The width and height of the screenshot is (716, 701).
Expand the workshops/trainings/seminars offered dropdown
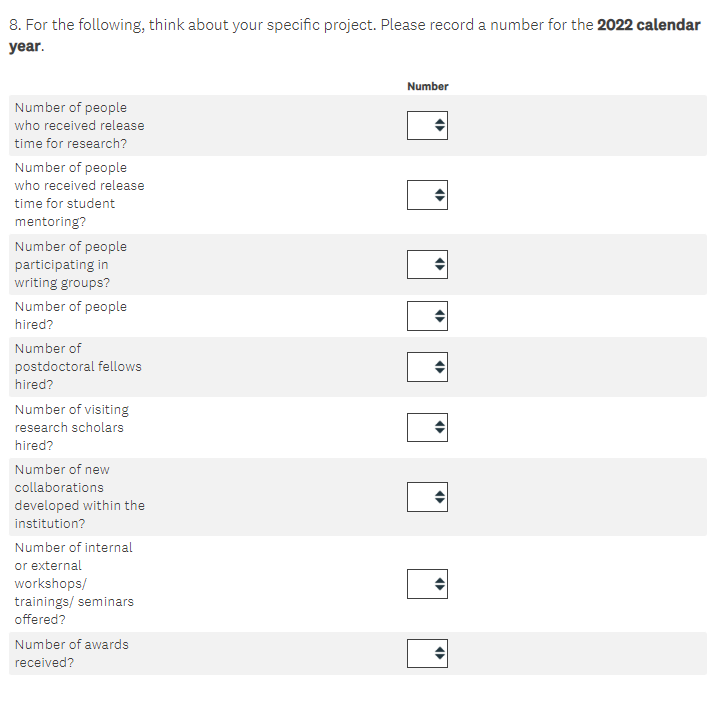pyautogui.click(x=427, y=583)
